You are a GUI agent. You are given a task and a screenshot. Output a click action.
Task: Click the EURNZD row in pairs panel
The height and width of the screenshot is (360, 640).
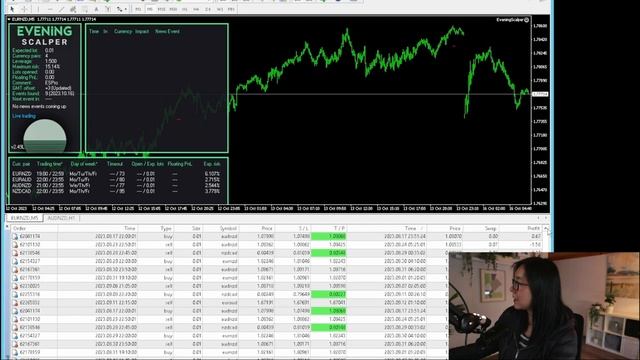pyautogui.click(x=116, y=174)
